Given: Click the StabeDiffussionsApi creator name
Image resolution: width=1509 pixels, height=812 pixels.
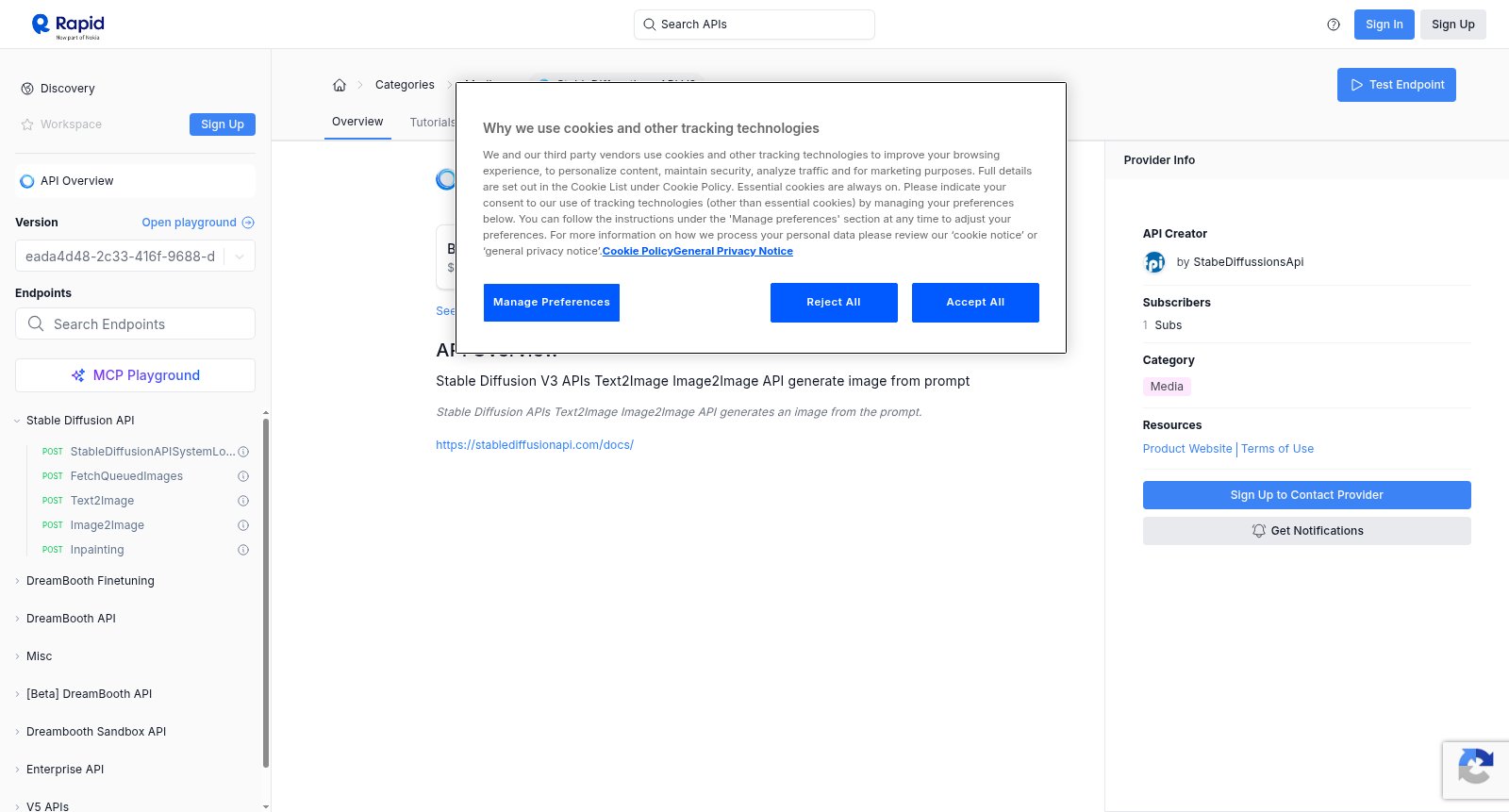Looking at the screenshot, I should (1249, 262).
